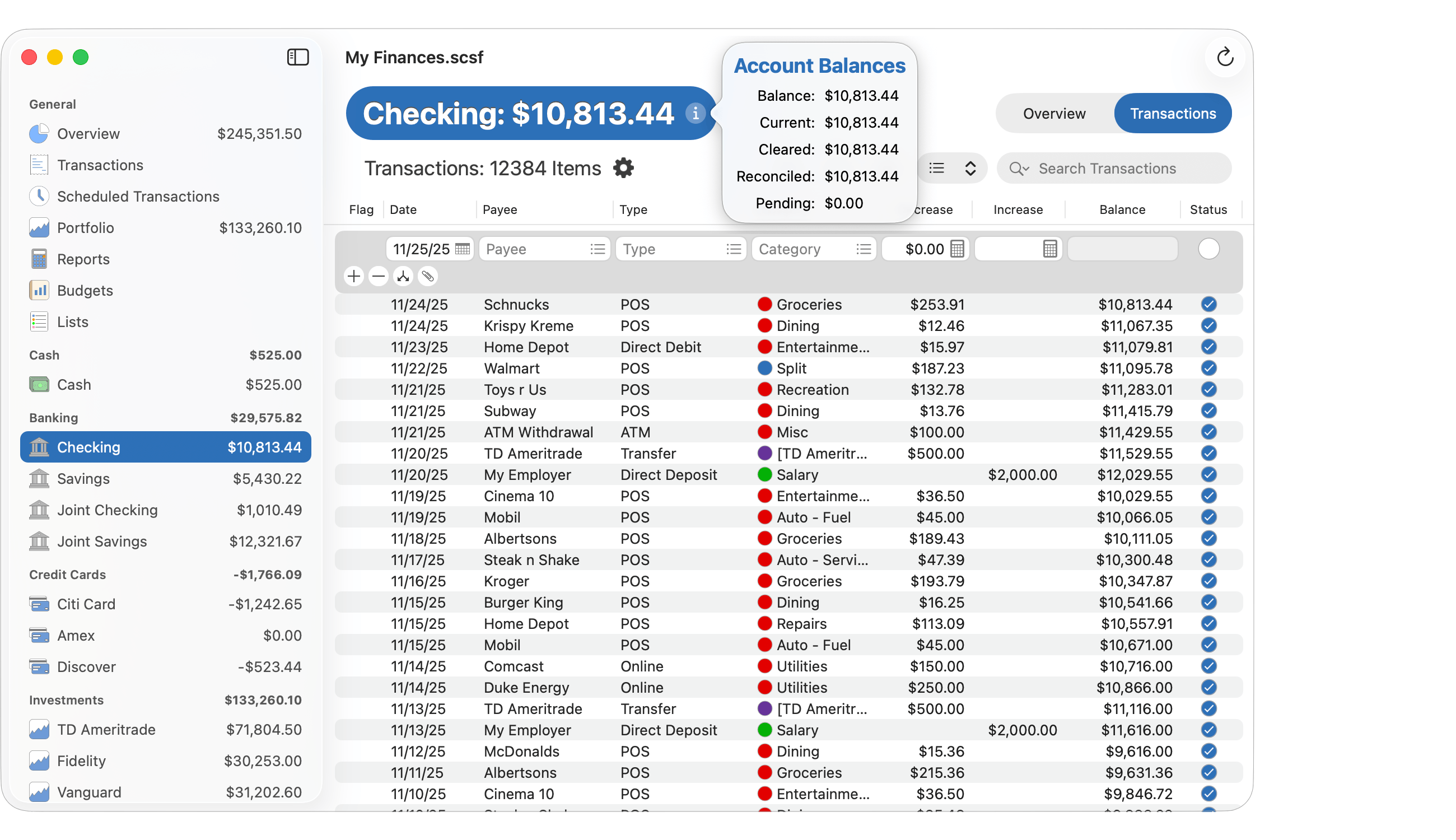Screen dimensions: 1456x840
Task: Click the Search Transactions field
Action: [x=1113, y=168]
